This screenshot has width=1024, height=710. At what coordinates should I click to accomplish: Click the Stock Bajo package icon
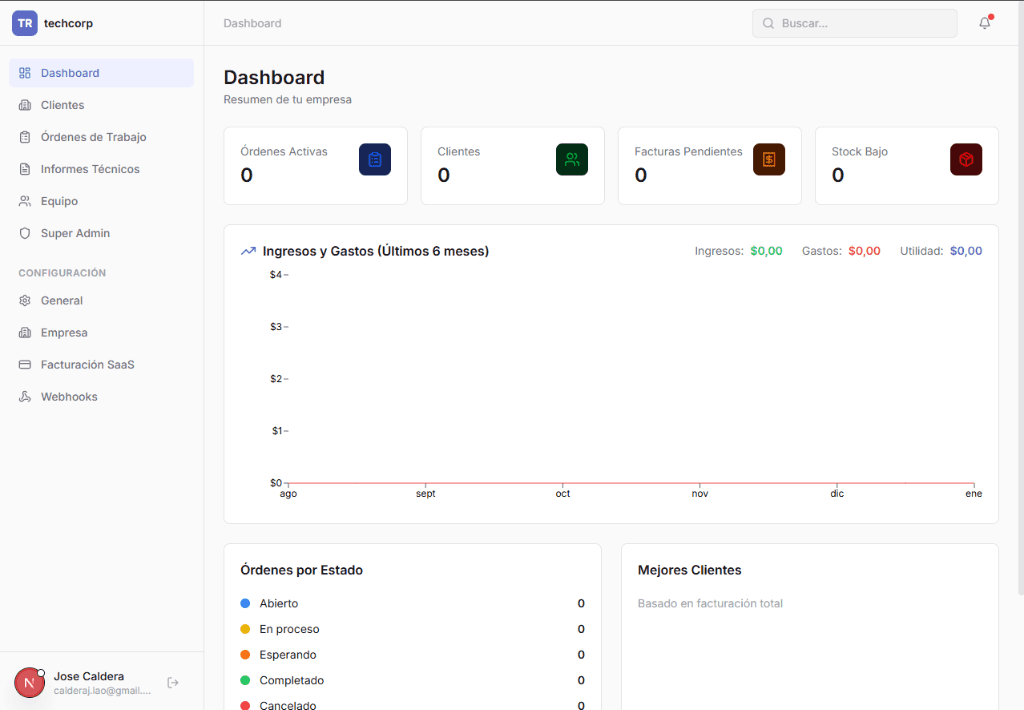[x=966, y=159]
